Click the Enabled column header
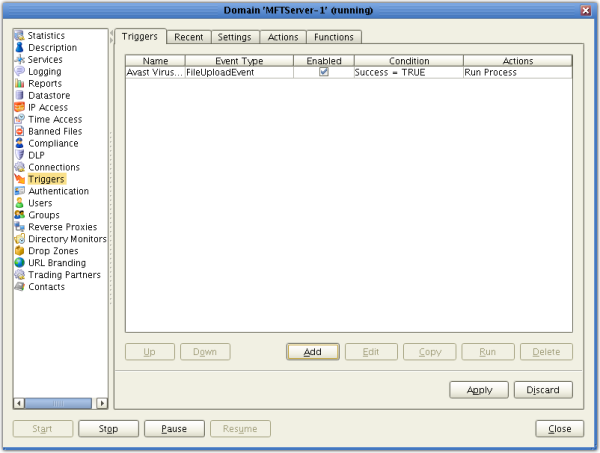600x453 pixels. point(324,61)
